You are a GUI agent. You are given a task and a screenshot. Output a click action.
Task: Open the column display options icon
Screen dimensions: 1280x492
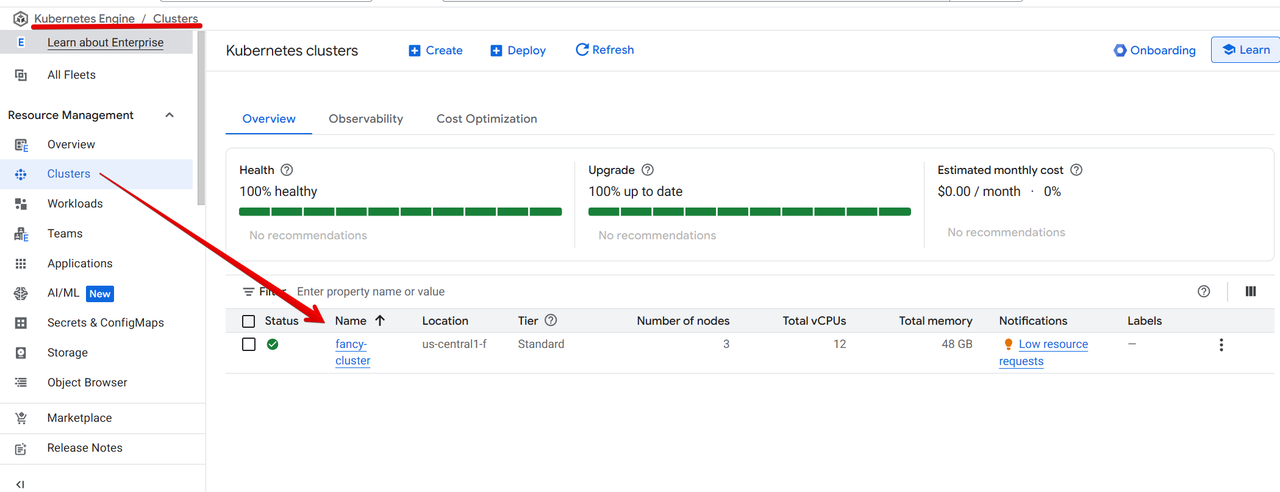(1250, 292)
